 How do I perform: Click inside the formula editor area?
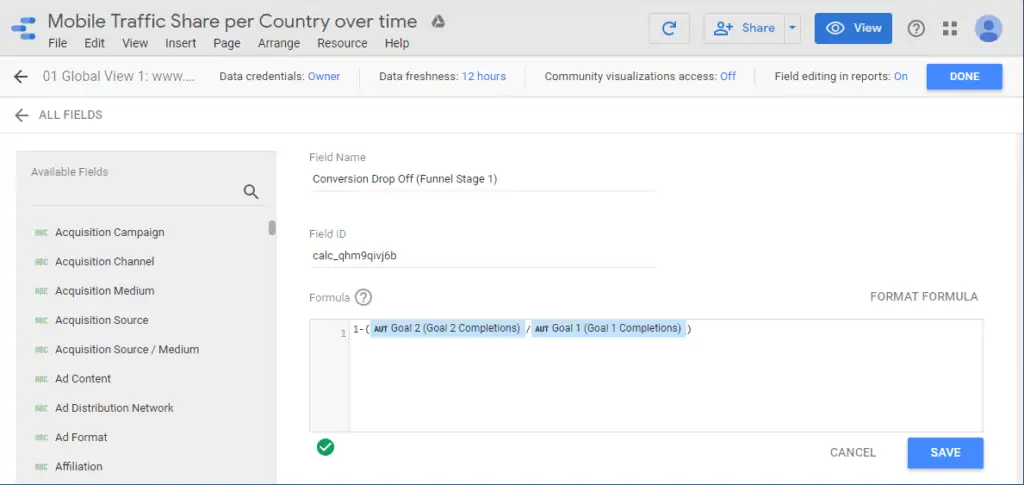665,375
